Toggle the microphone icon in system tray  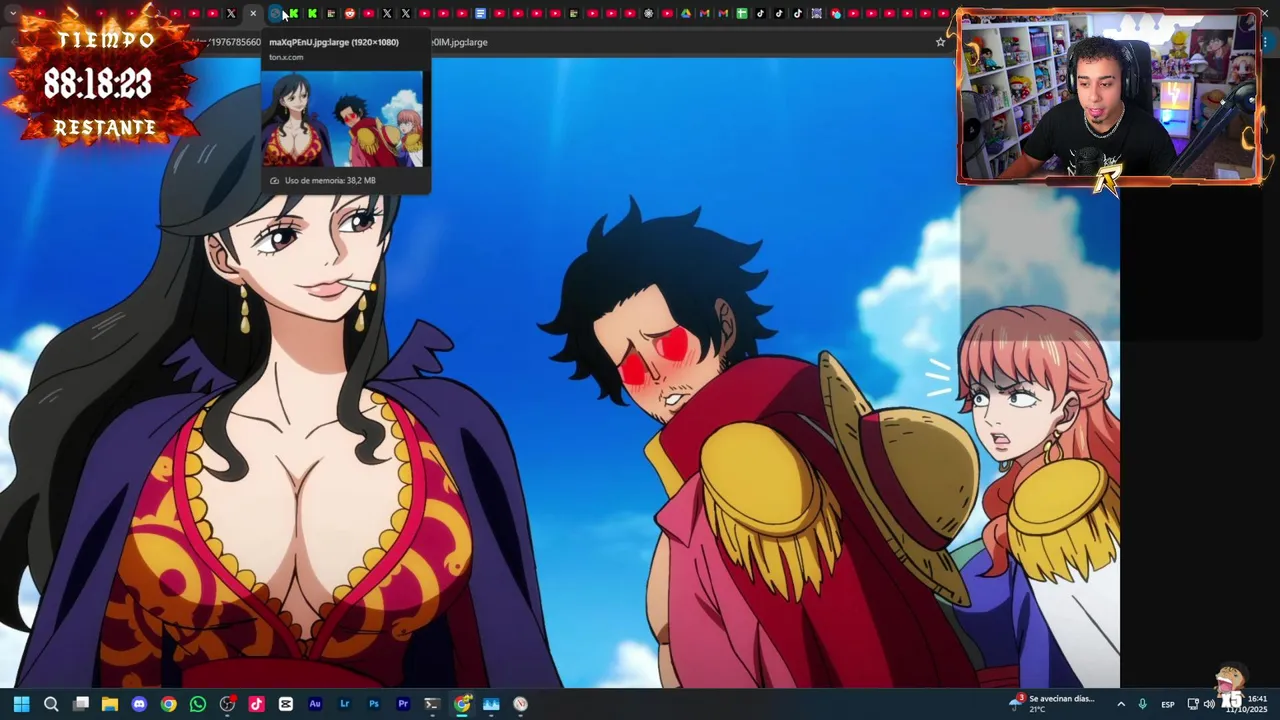1142,704
